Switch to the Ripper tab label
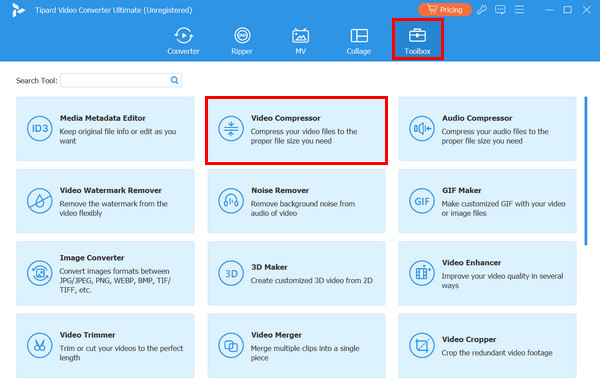 click(242, 51)
